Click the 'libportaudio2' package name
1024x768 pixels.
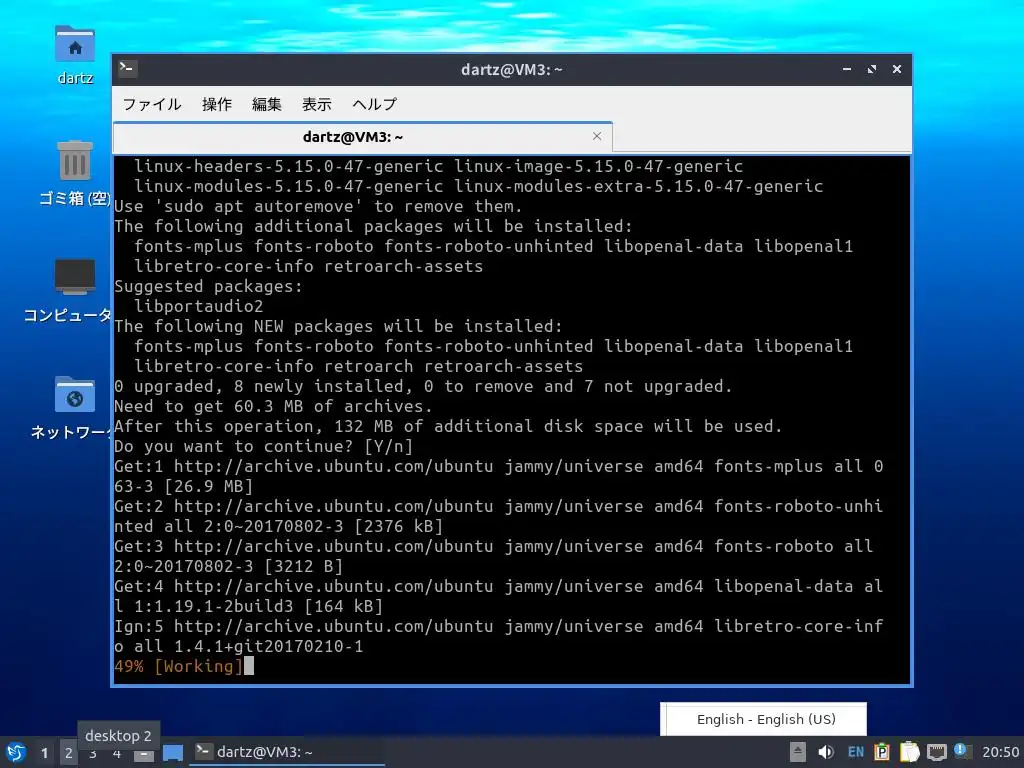(x=199, y=306)
